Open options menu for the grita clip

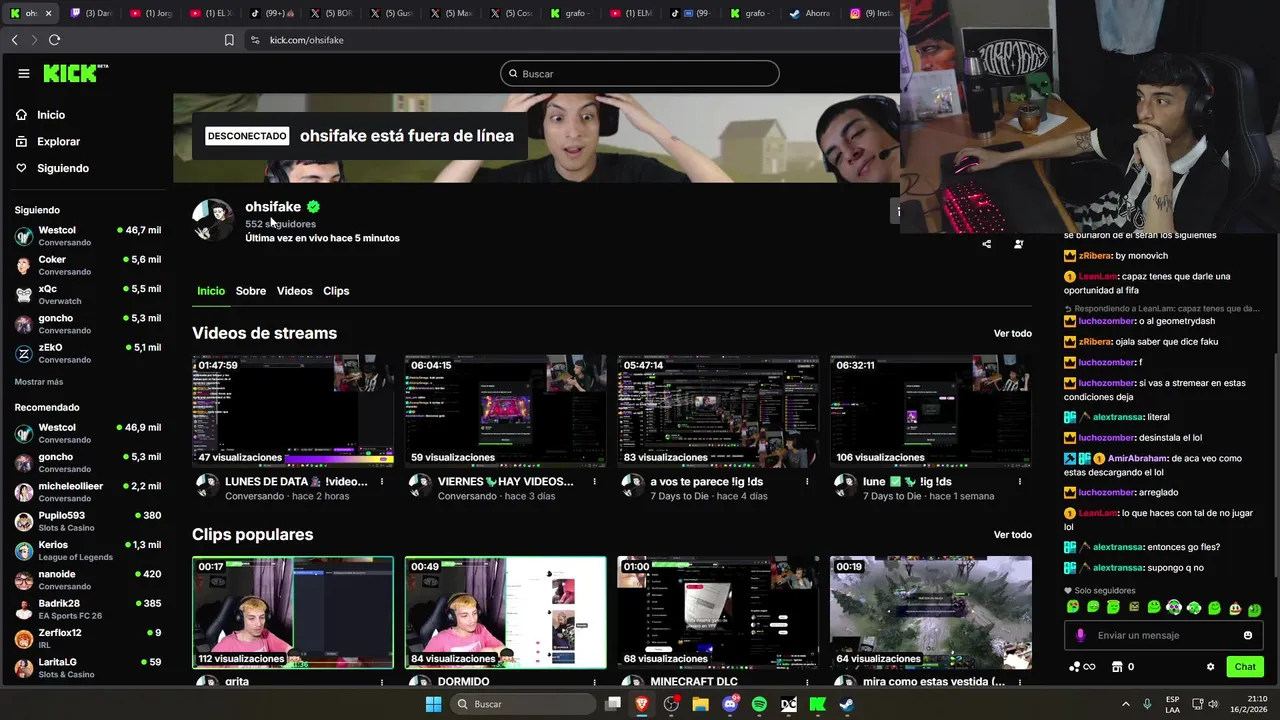click(382, 682)
